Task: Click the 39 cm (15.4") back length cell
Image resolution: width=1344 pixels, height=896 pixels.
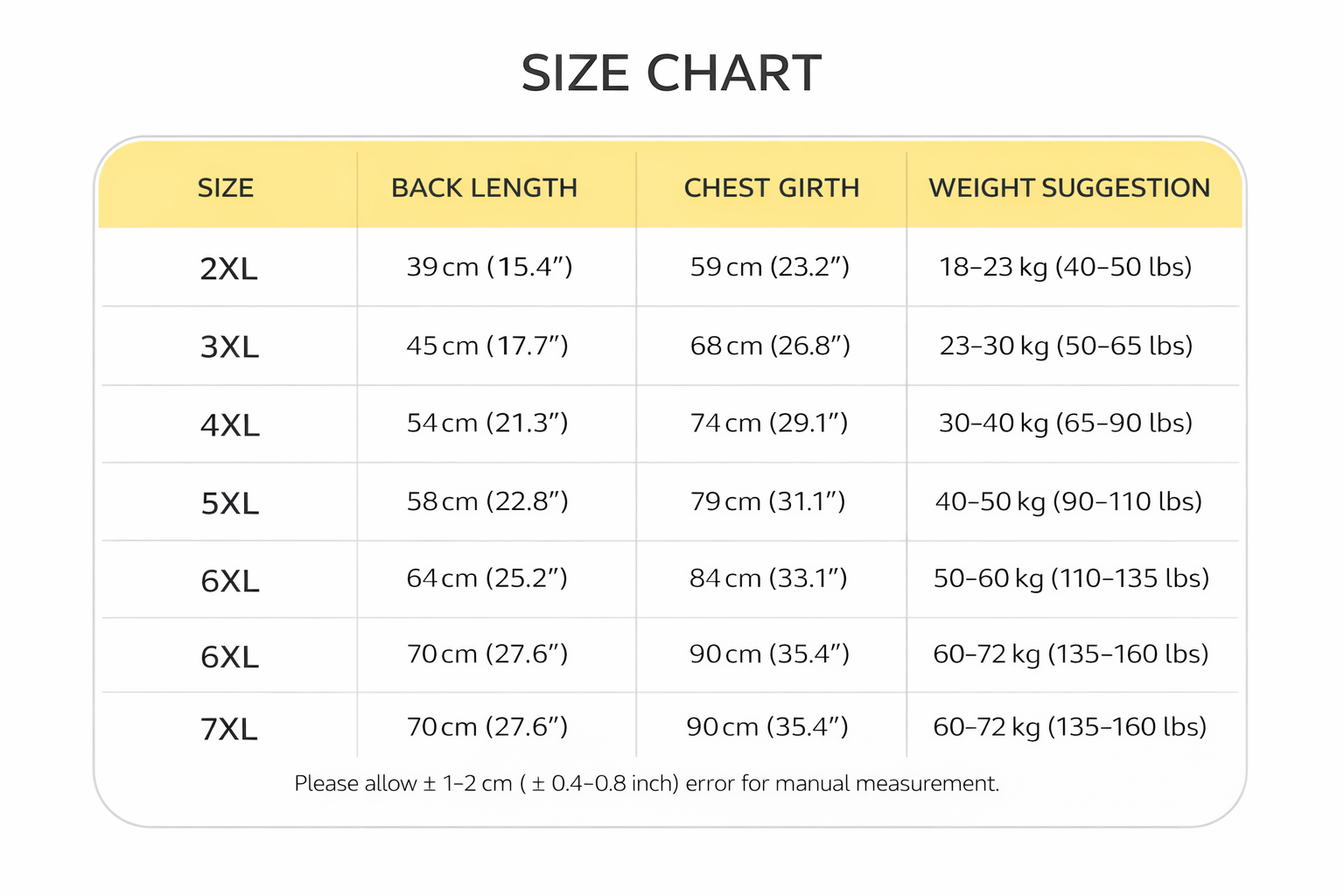Action: [x=489, y=267]
